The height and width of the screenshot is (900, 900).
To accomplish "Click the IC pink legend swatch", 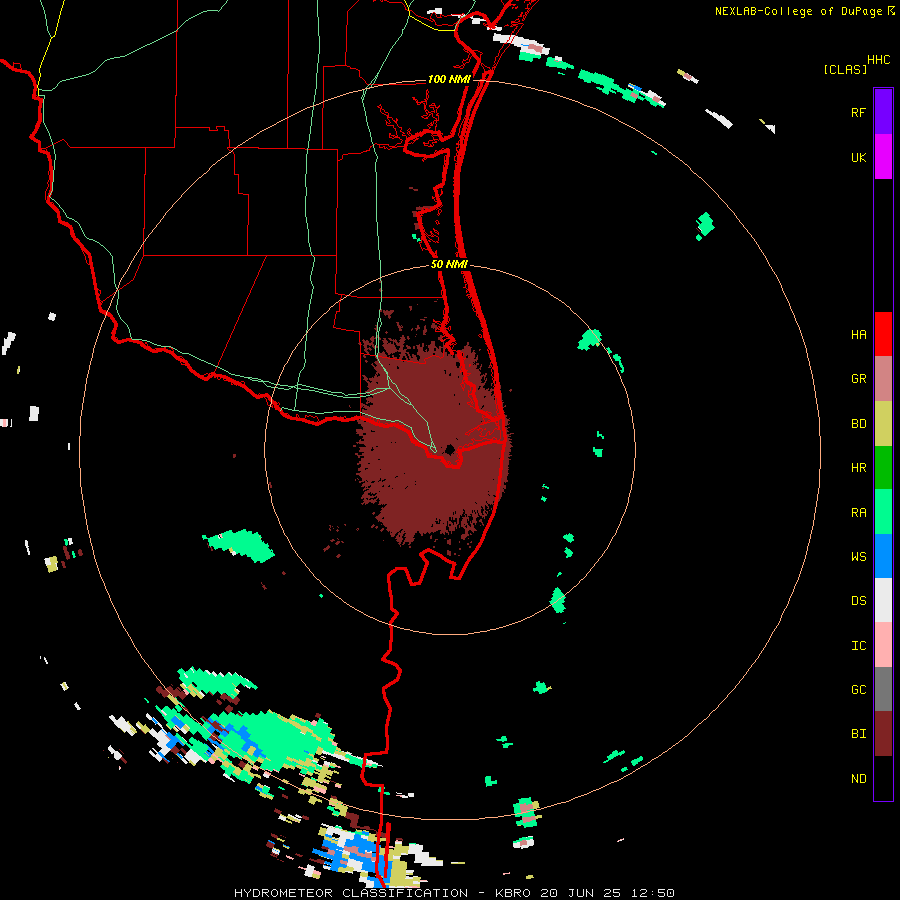I will click(883, 645).
